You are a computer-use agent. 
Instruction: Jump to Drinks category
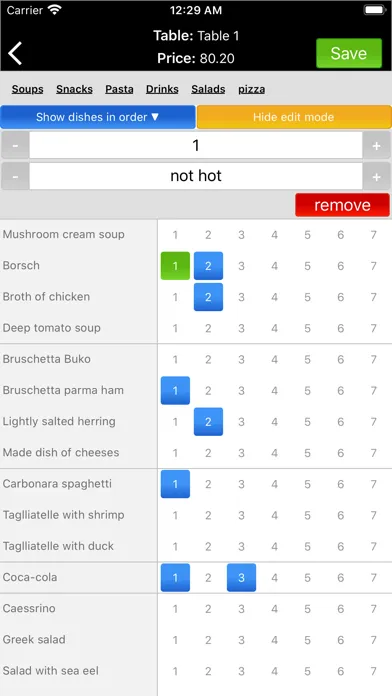(162, 89)
